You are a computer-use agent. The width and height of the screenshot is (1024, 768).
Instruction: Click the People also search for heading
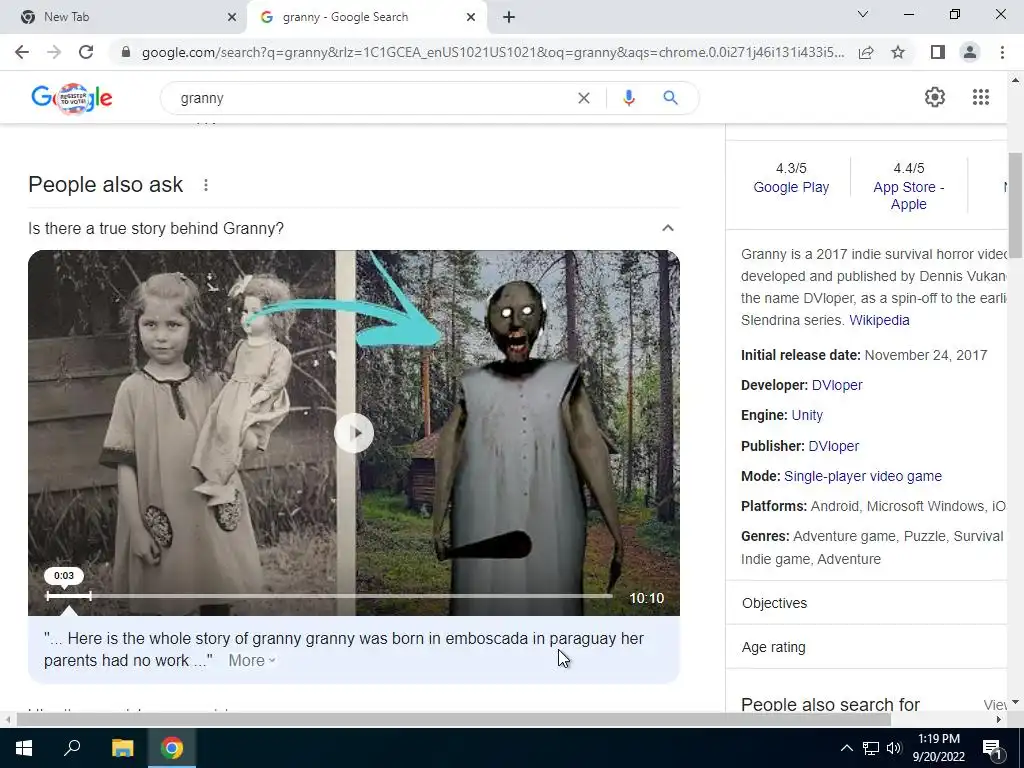coord(830,704)
